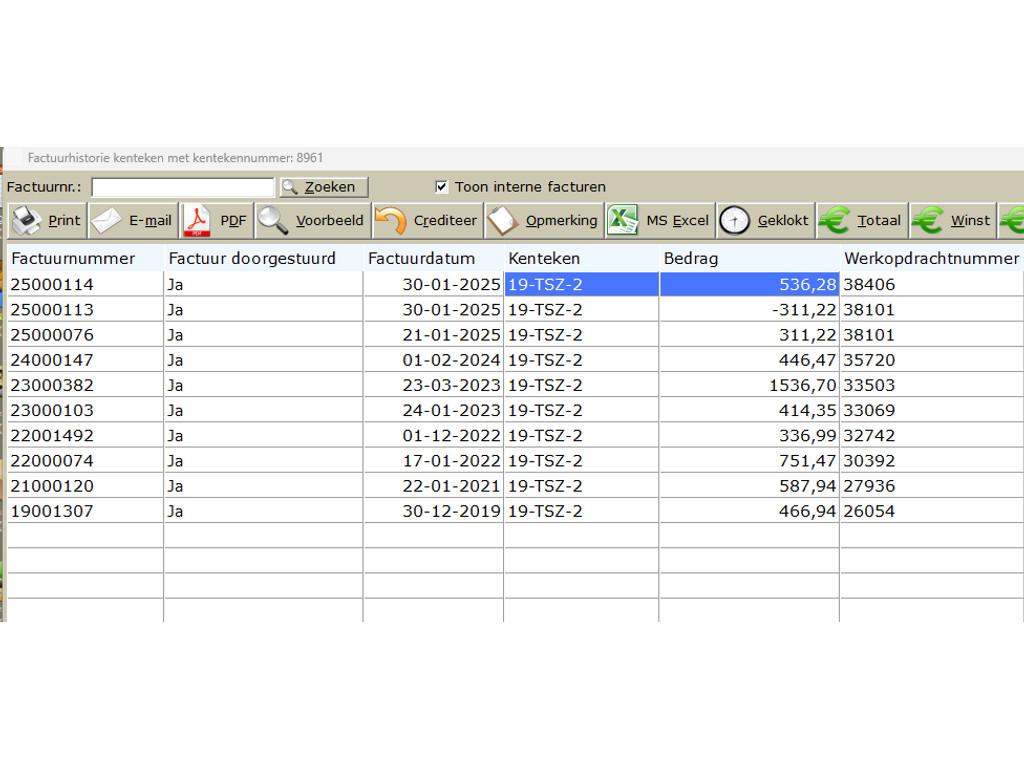Uncheck Toon interne facturen checkbox
The width and height of the screenshot is (1024, 768).
pos(442,187)
